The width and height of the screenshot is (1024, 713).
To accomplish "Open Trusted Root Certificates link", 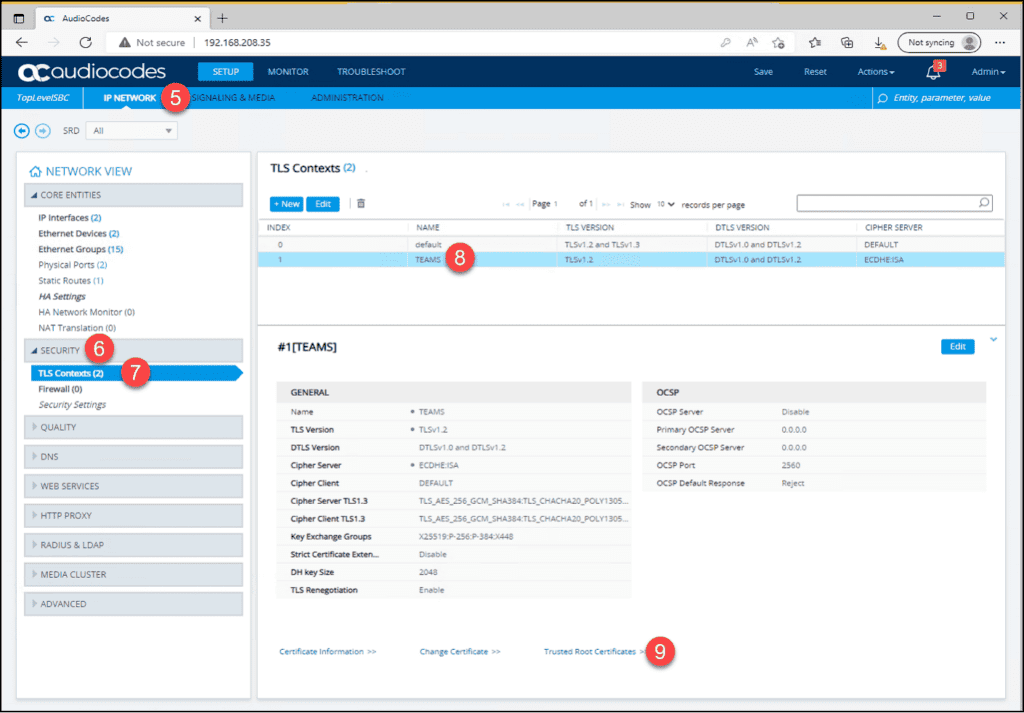I will coord(594,652).
